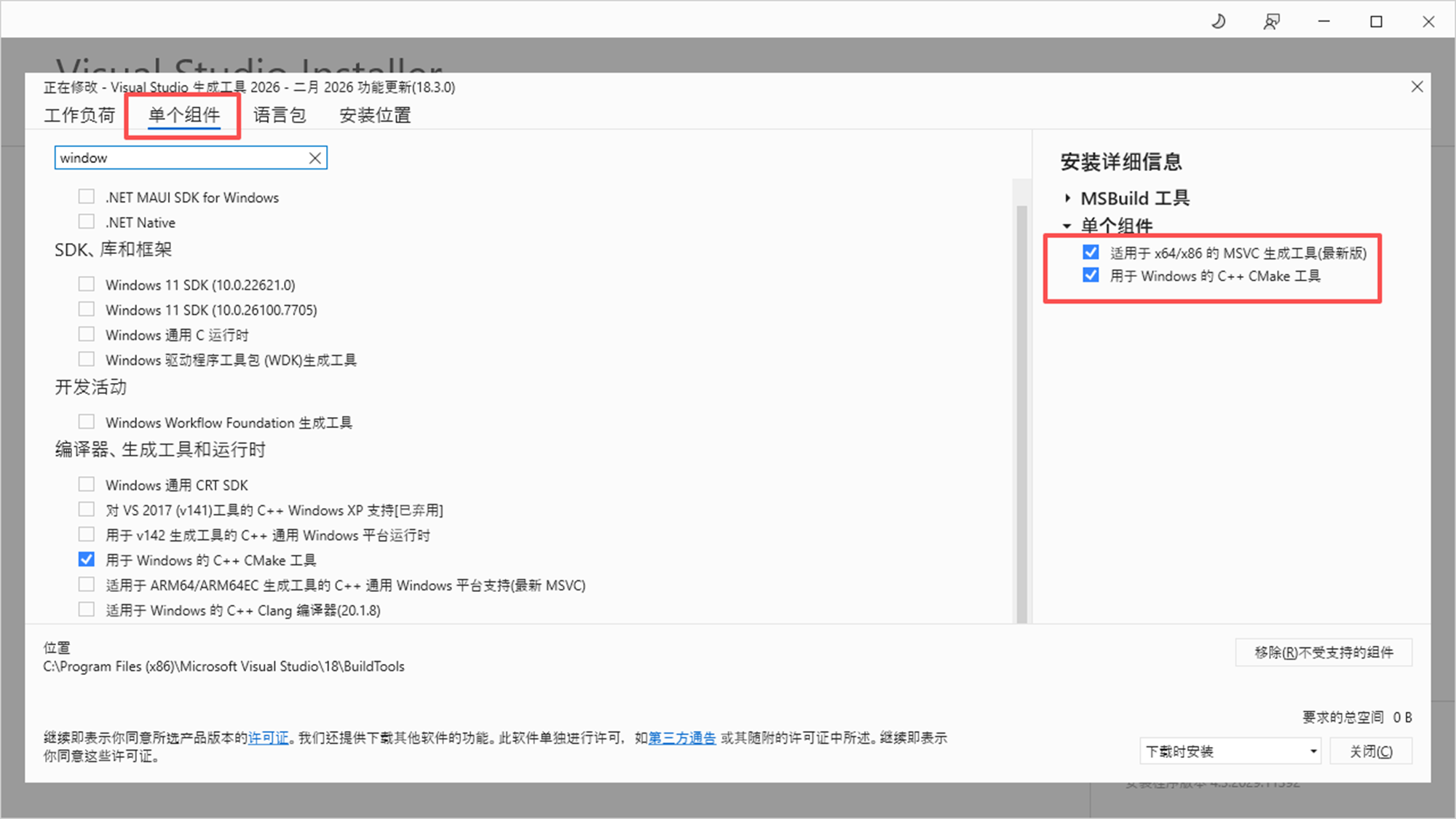The width and height of the screenshot is (1456, 819).
Task: Check .NET MAUI SDK for Windows
Action: point(87,197)
